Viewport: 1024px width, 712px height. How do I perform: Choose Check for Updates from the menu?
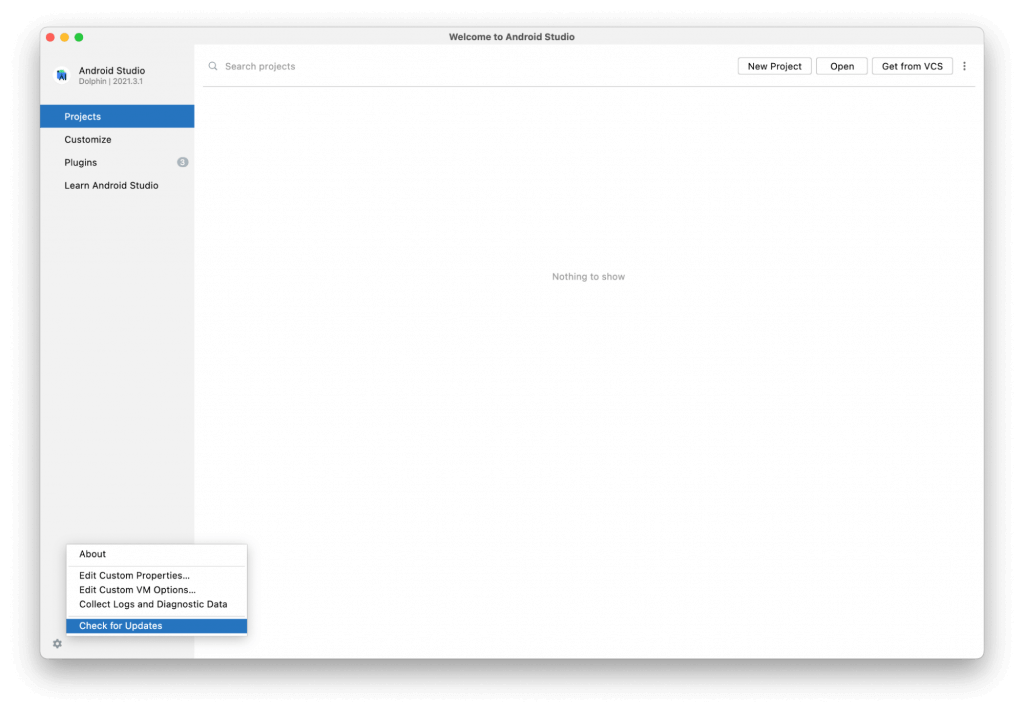tap(119, 625)
